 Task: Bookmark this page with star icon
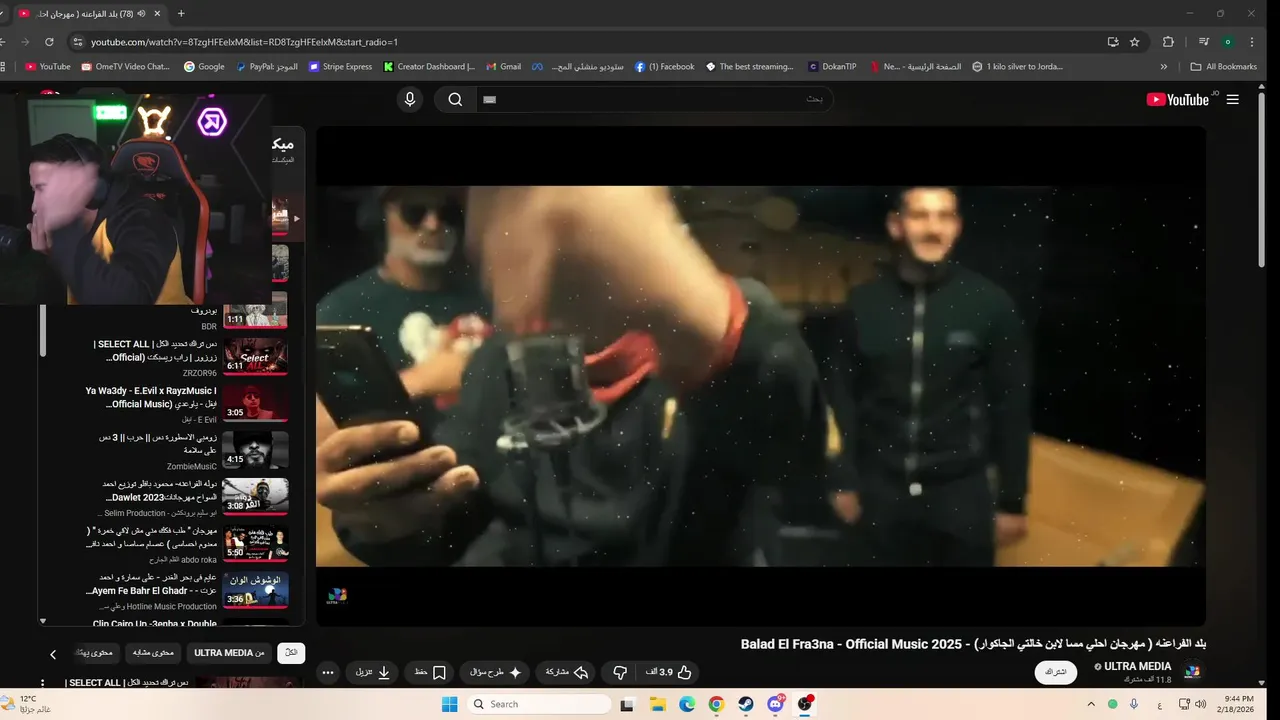[1134, 42]
